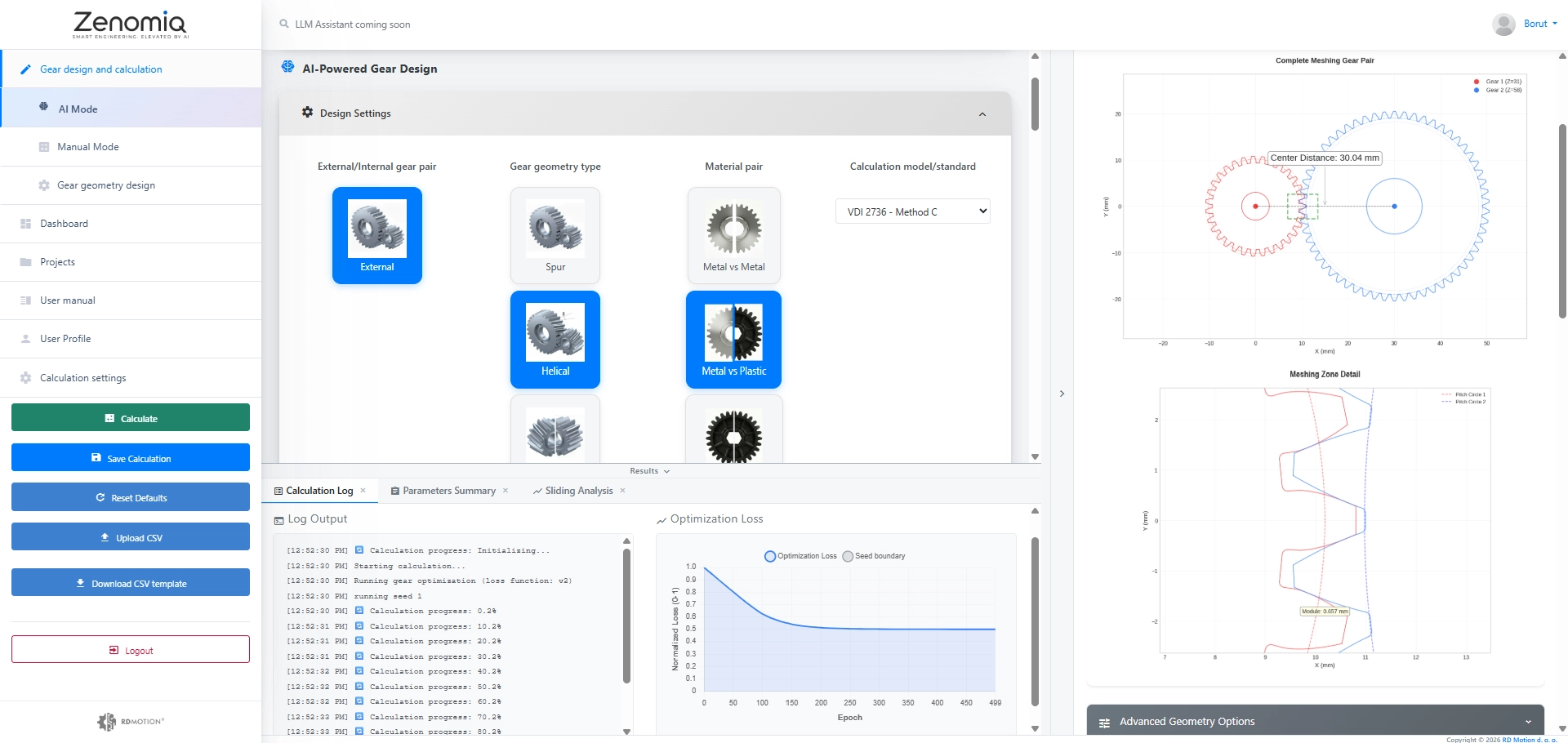Click the log output scrollbar down arrow
Viewport: 1568px width, 743px height.
tap(626, 732)
